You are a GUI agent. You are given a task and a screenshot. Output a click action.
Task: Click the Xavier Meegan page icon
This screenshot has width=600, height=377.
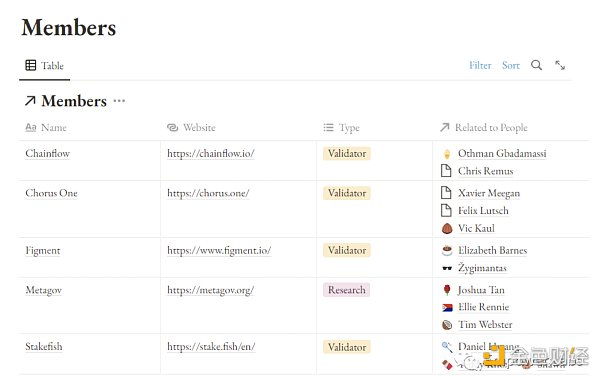point(446,193)
